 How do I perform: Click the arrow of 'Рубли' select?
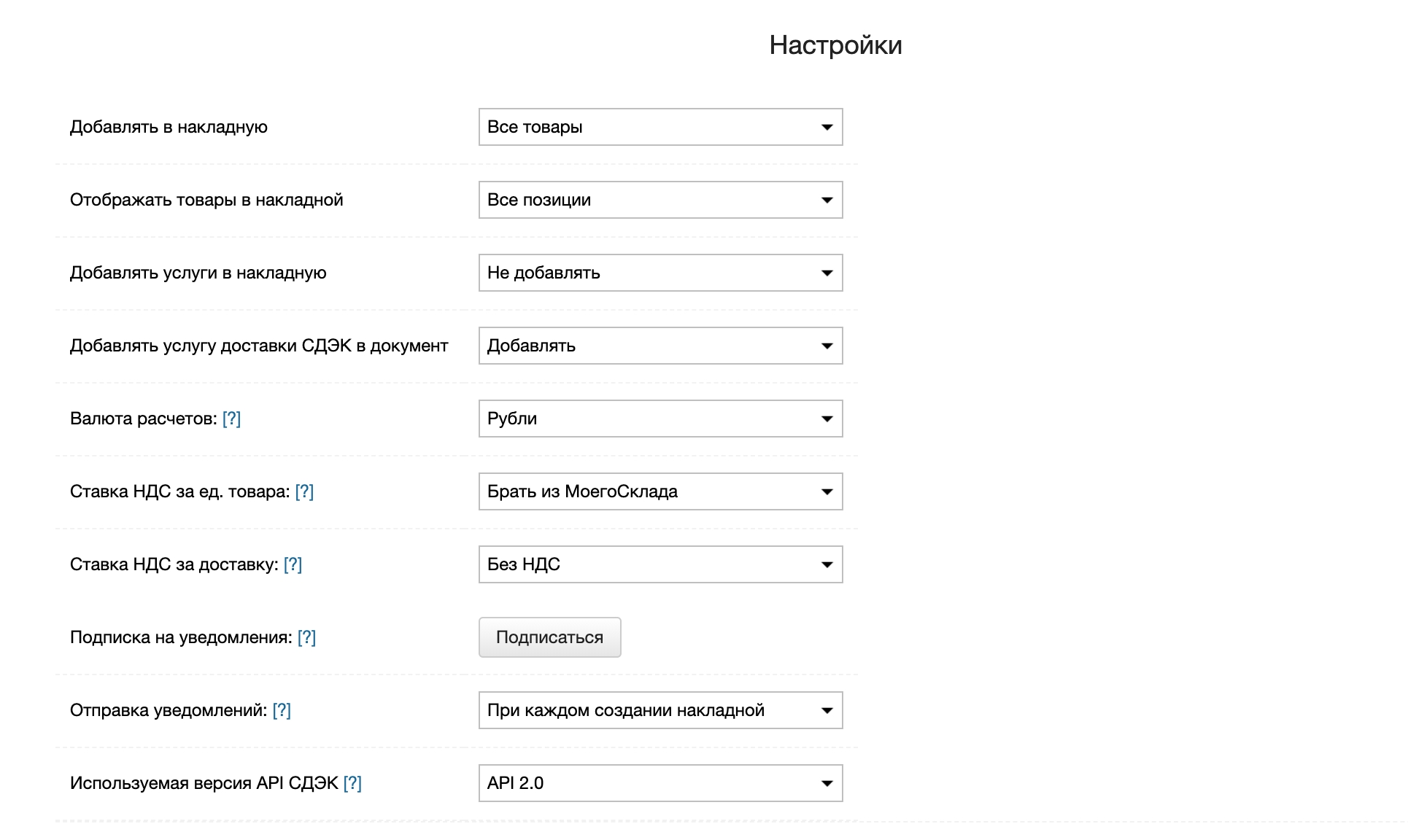click(x=827, y=419)
